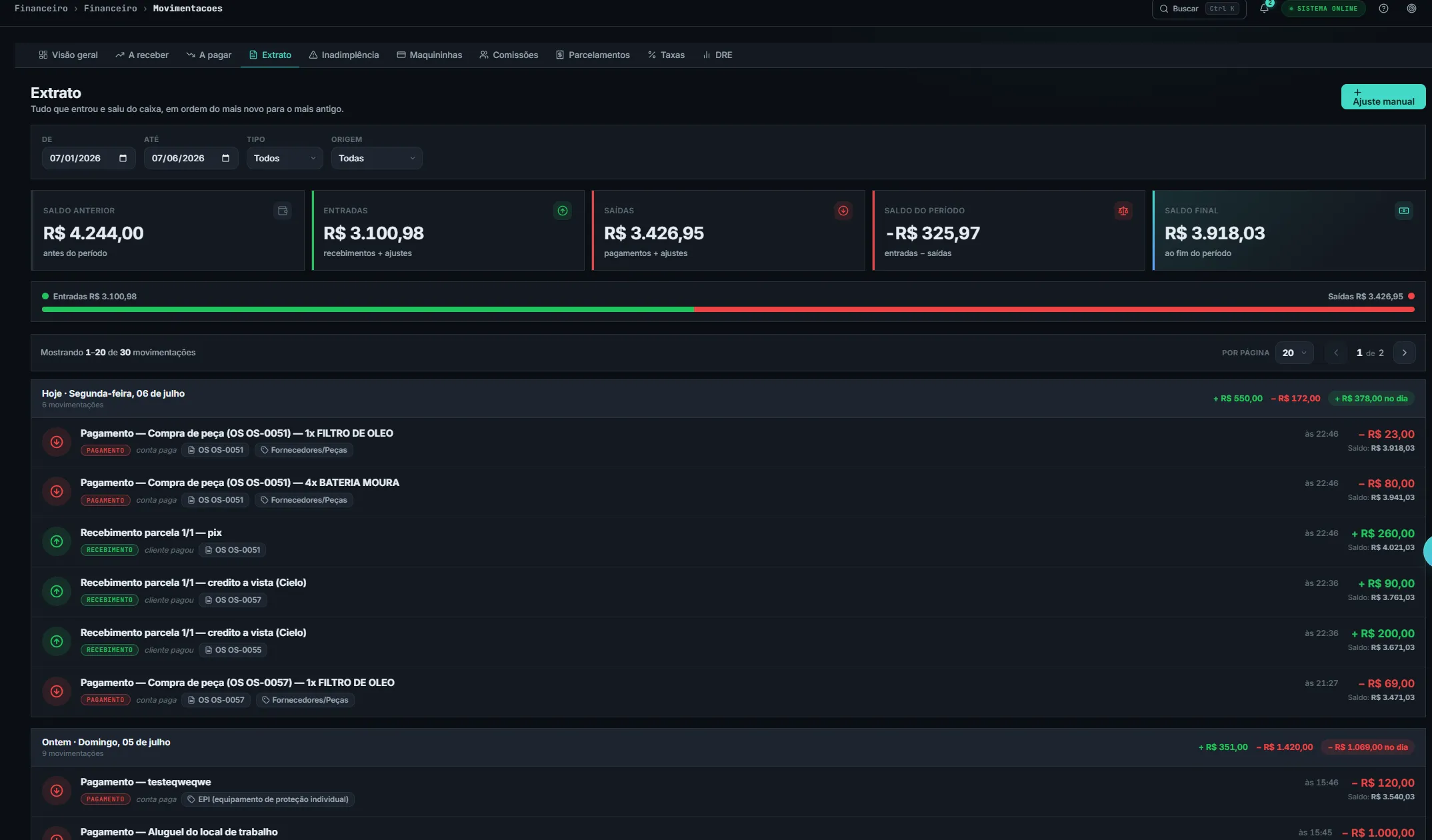The image size is (1432, 840).
Task: Switch to the A receber tab
Action: click(142, 55)
